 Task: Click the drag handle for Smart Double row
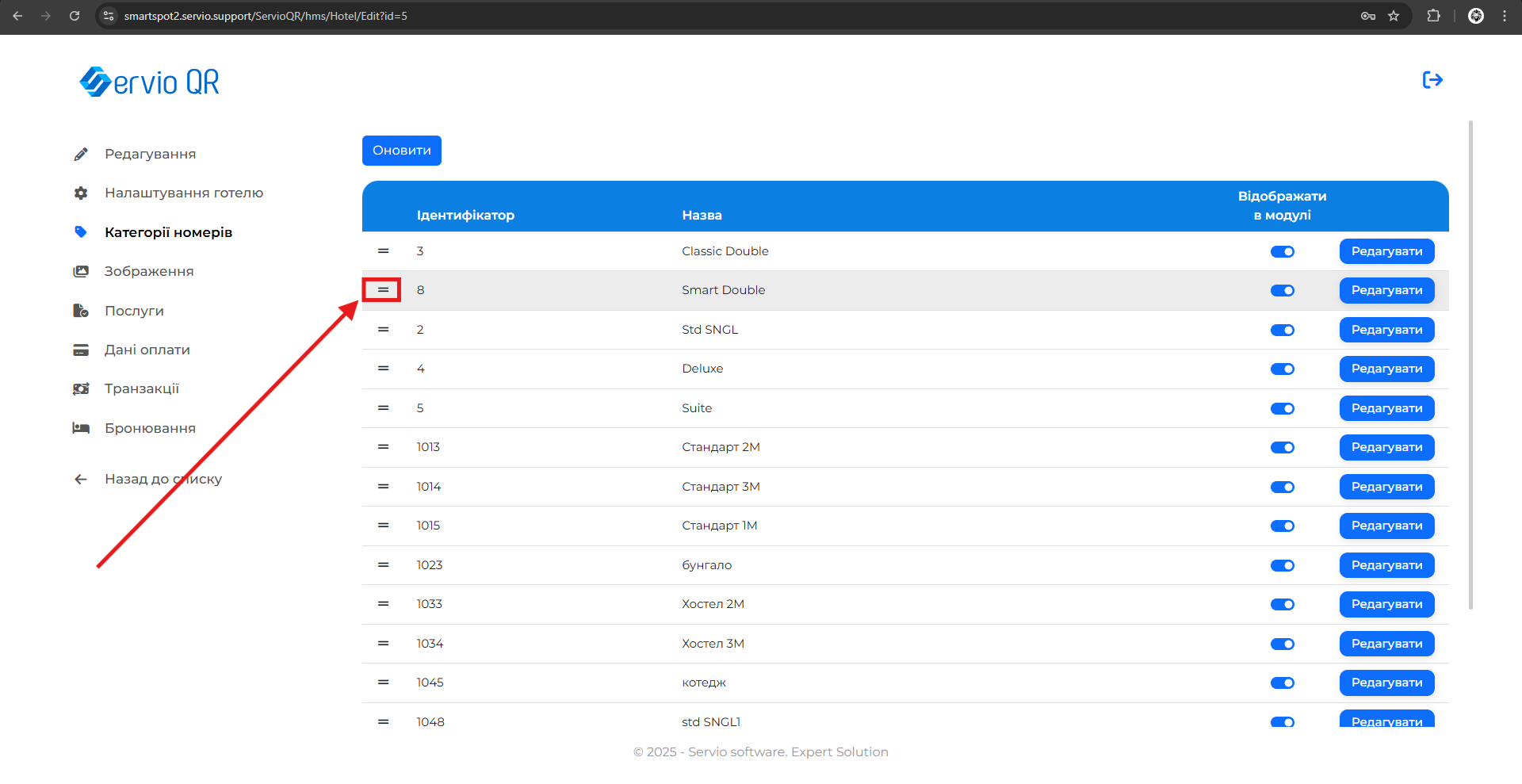(x=383, y=290)
